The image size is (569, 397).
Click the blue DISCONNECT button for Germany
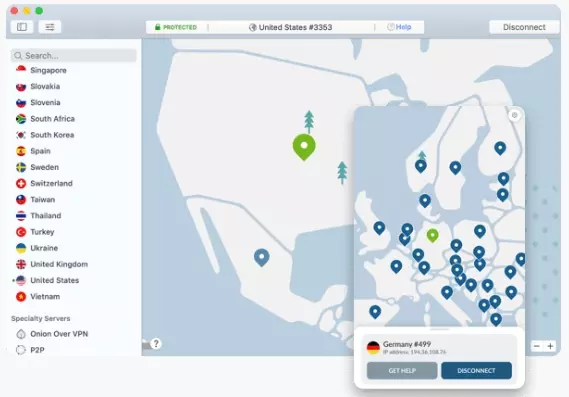(x=476, y=371)
